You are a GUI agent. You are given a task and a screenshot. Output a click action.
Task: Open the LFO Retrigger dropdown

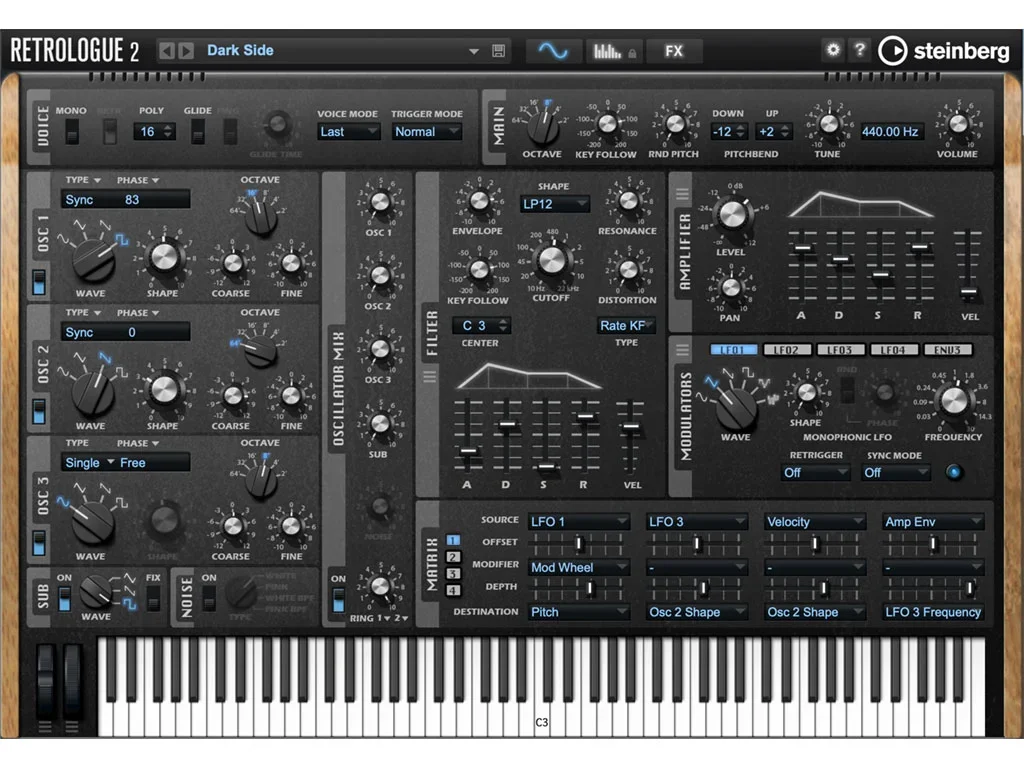coord(815,472)
